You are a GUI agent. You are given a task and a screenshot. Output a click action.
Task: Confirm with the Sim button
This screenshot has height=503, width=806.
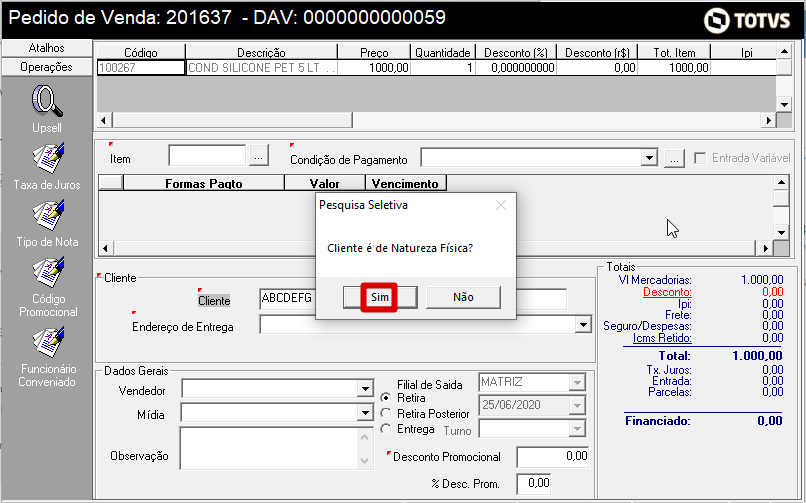(380, 297)
